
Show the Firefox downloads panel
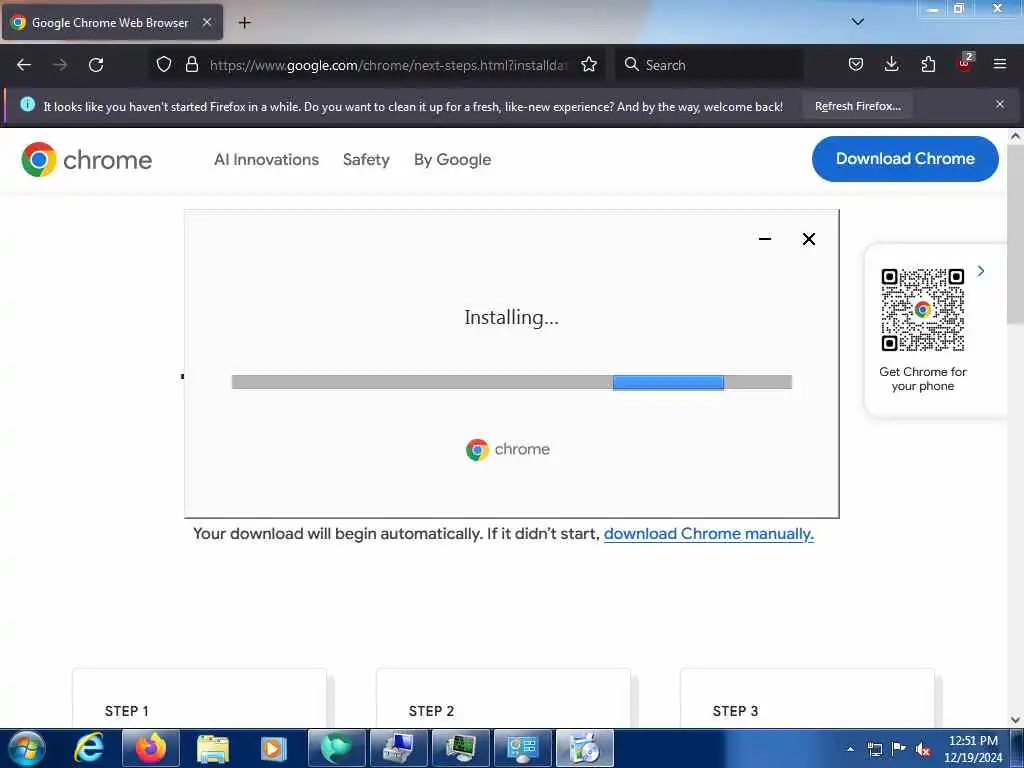point(891,65)
